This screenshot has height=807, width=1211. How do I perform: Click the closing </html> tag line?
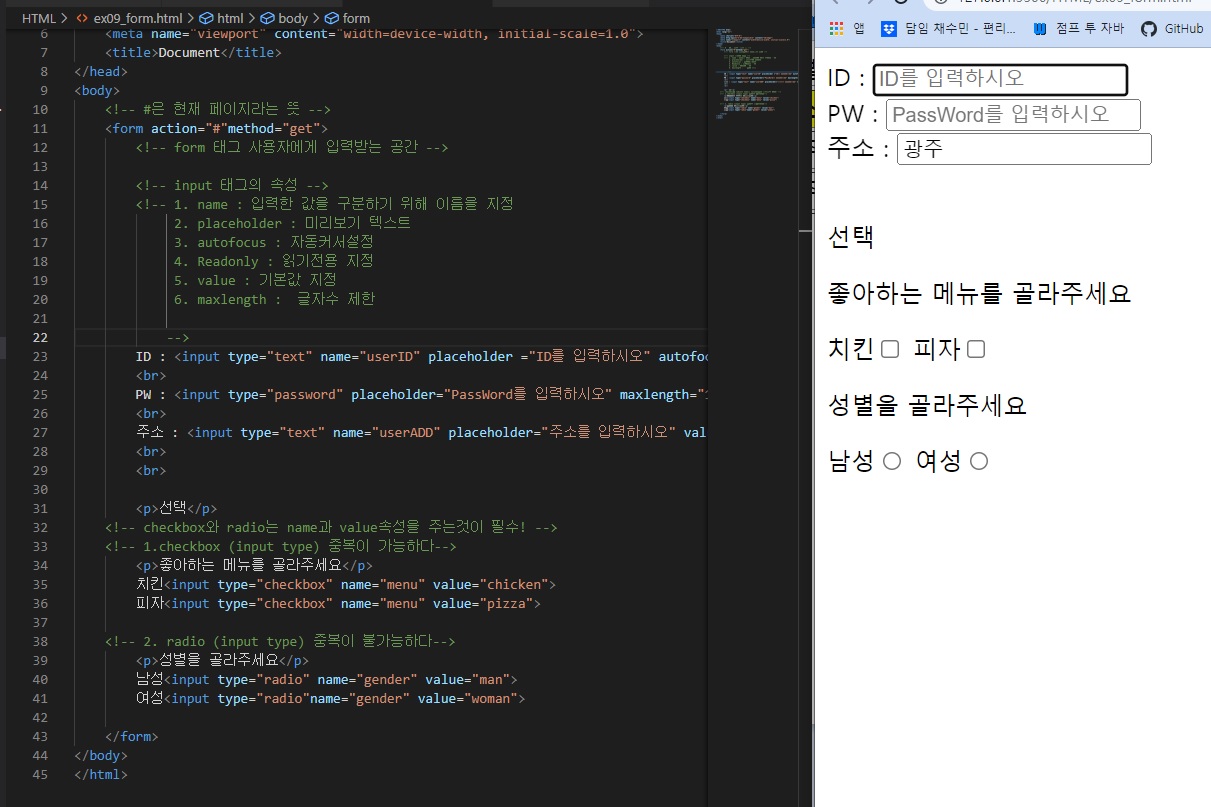100,774
